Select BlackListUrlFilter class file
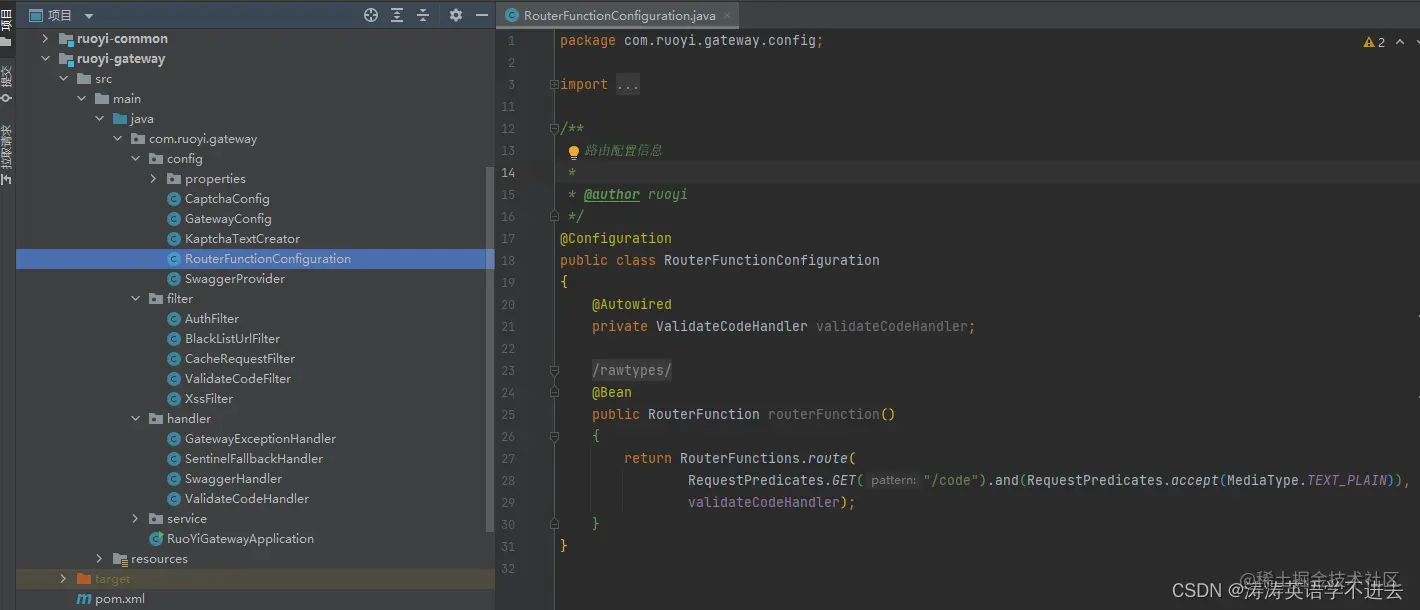The width and height of the screenshot is (1420, 610). [x=232, y=339]
